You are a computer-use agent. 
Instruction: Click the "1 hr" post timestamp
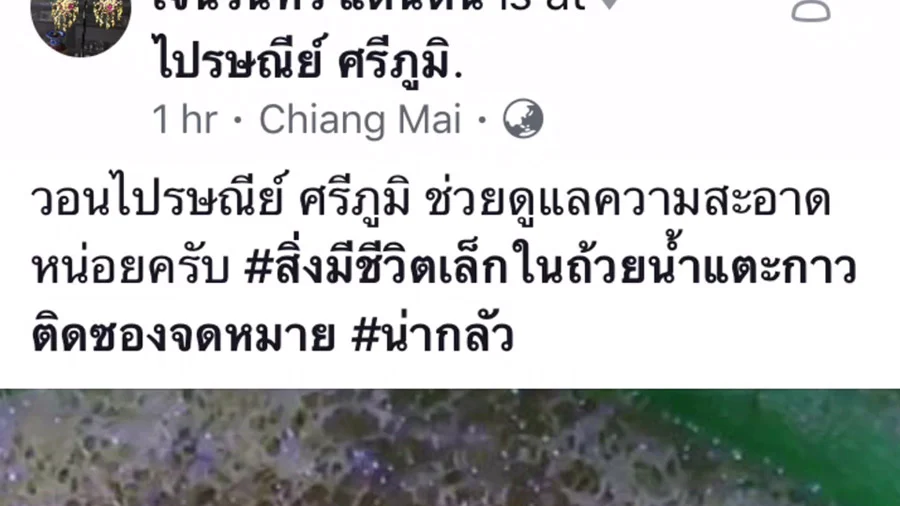click(x=185, y=120)
